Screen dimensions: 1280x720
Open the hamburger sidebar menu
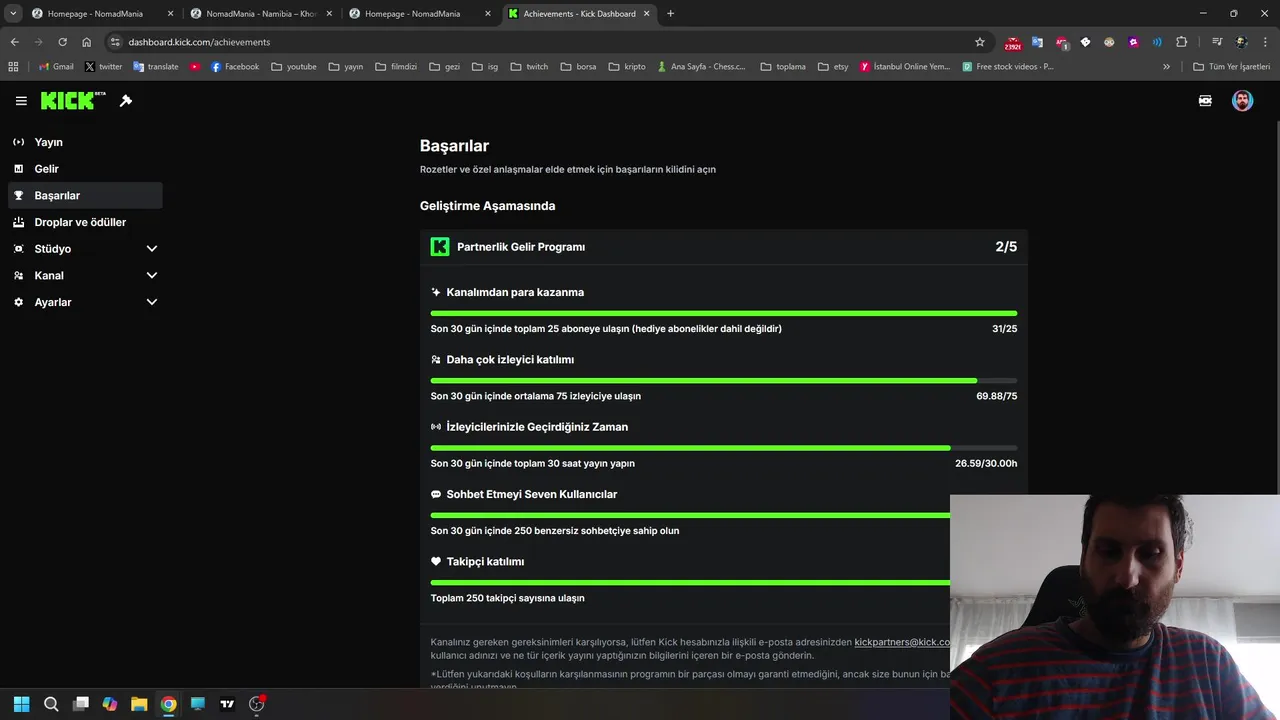[21, 101]
